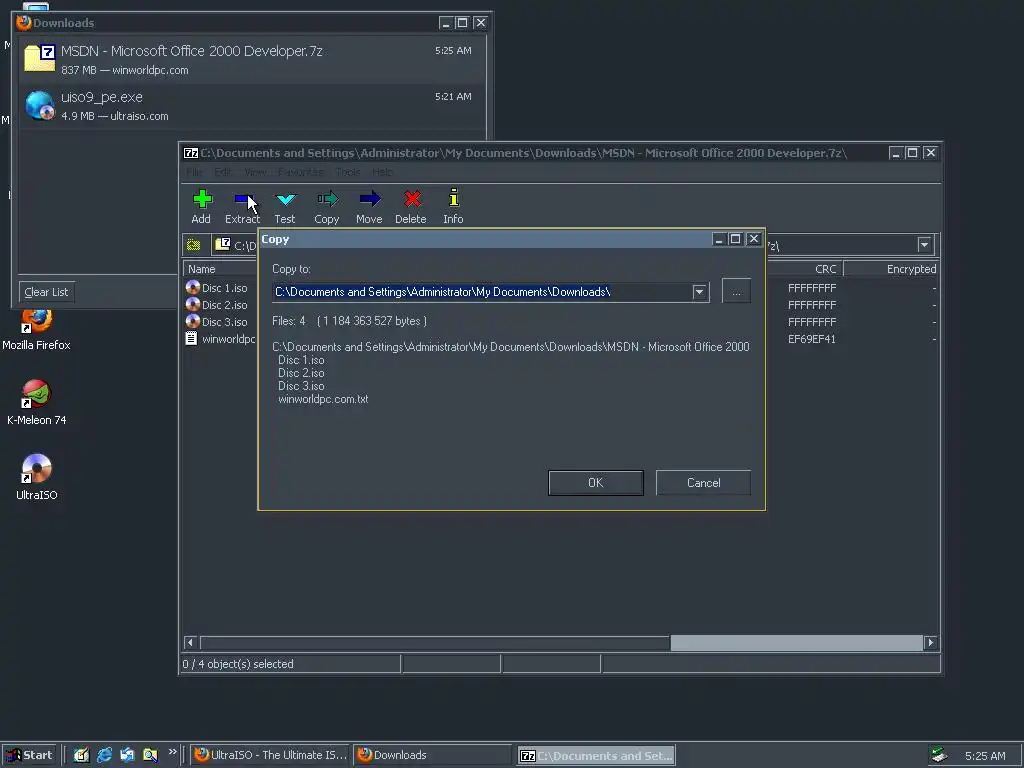Screen dimensions: 1024x768
Task: Open the Favorites menu in 7-Zip
Action: point(300,172)
